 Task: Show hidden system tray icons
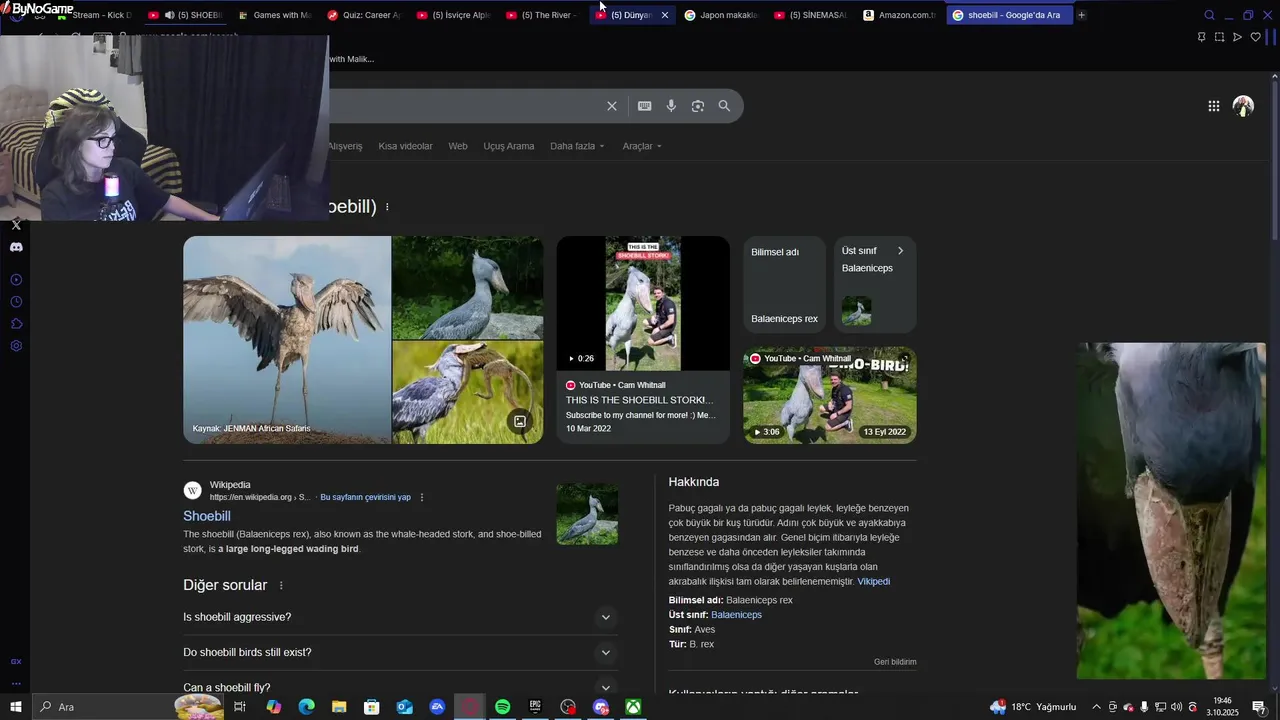pos(1096,707)
